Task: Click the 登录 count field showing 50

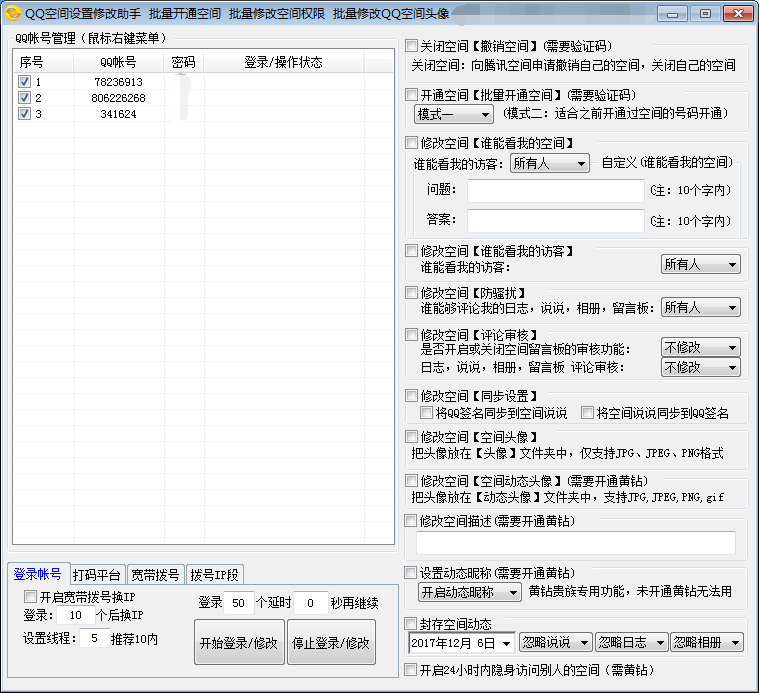Action: (x=239, y=603)
